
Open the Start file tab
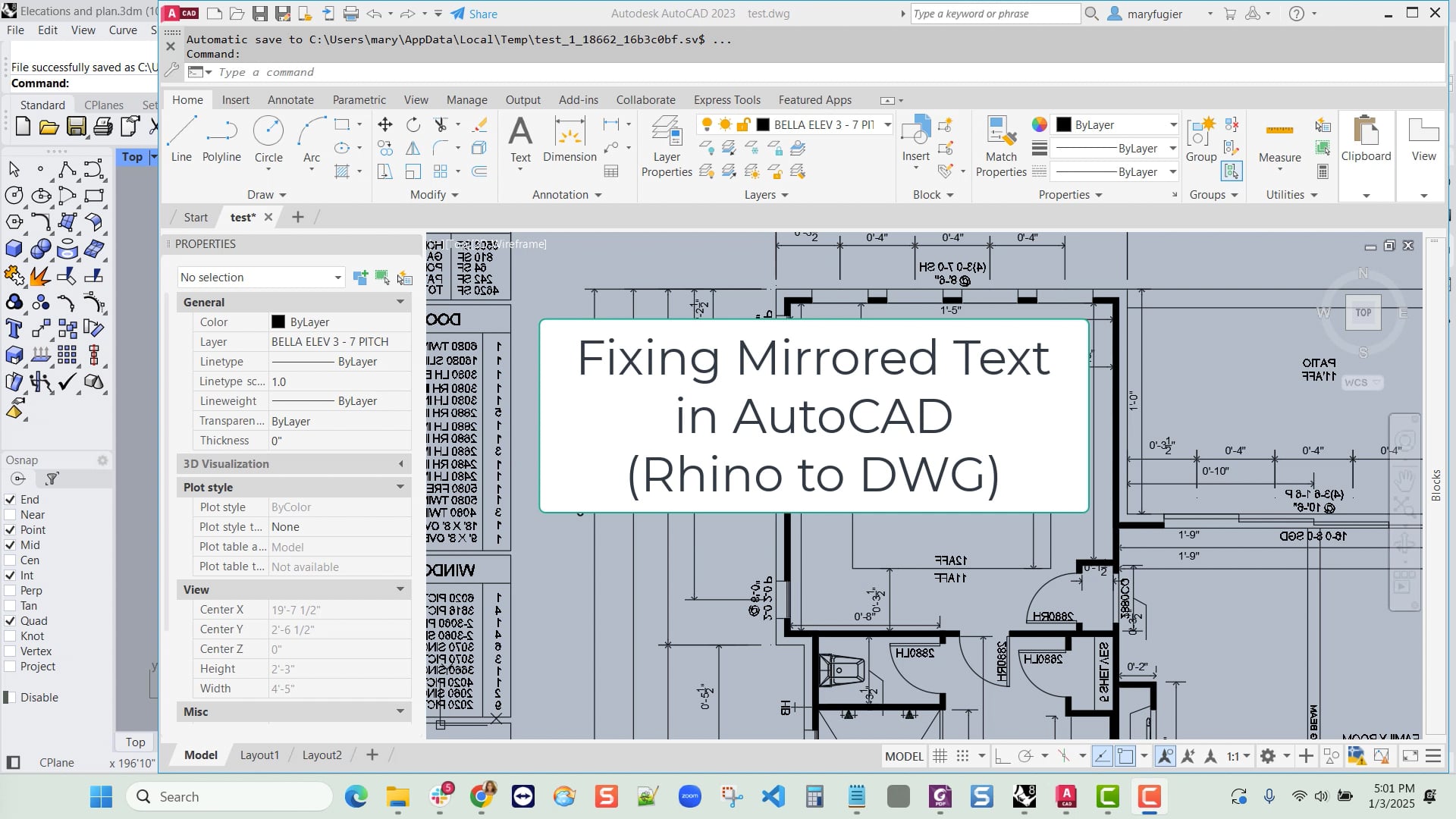click(195, 218)
